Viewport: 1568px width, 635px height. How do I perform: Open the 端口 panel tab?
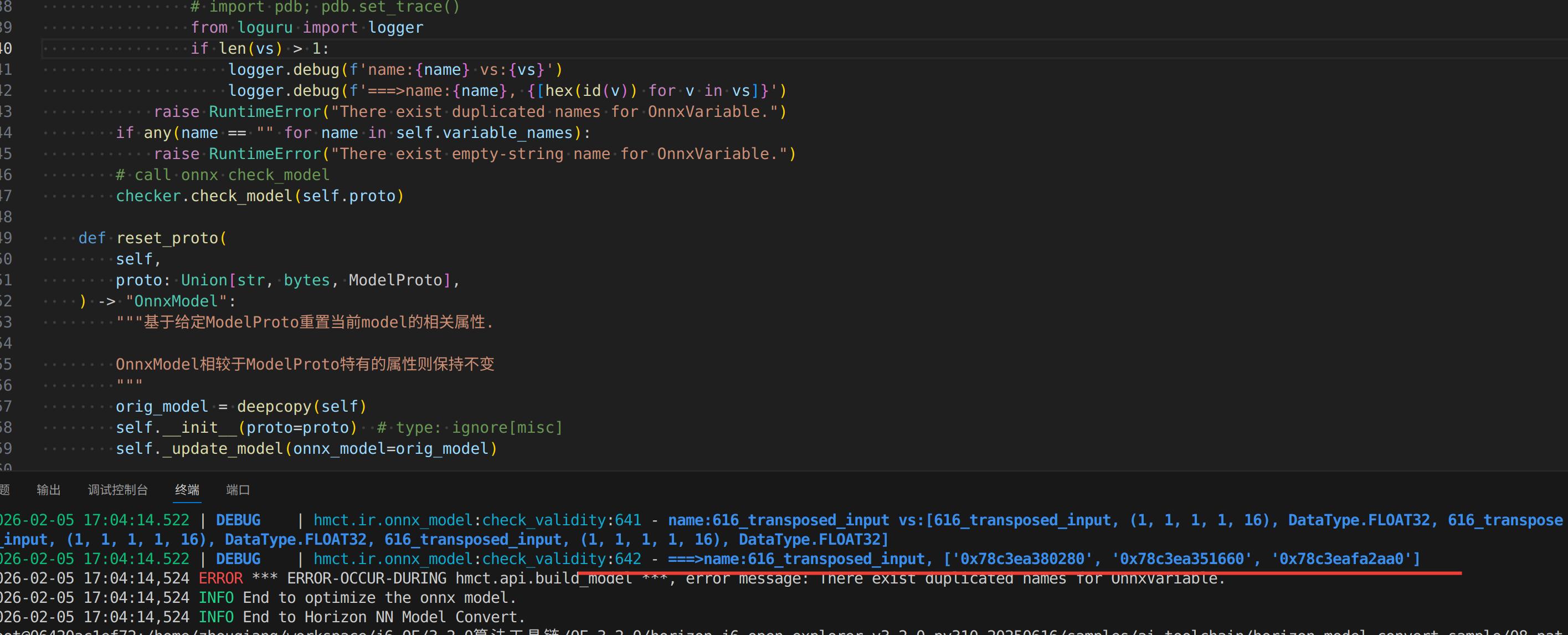(x=238, y=490)
